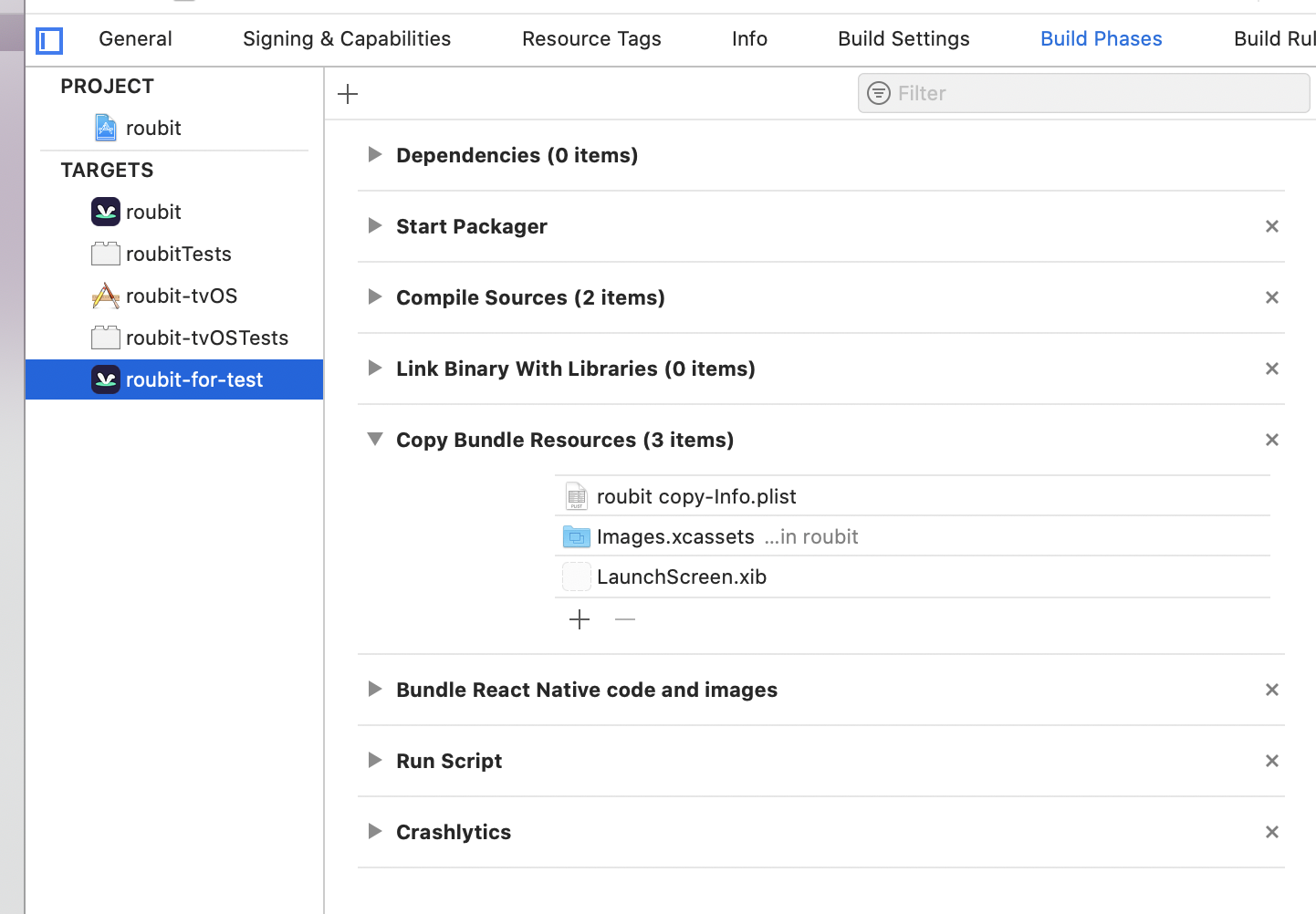Click the roubit-for-test target app icon

click(x=106, y=379)
